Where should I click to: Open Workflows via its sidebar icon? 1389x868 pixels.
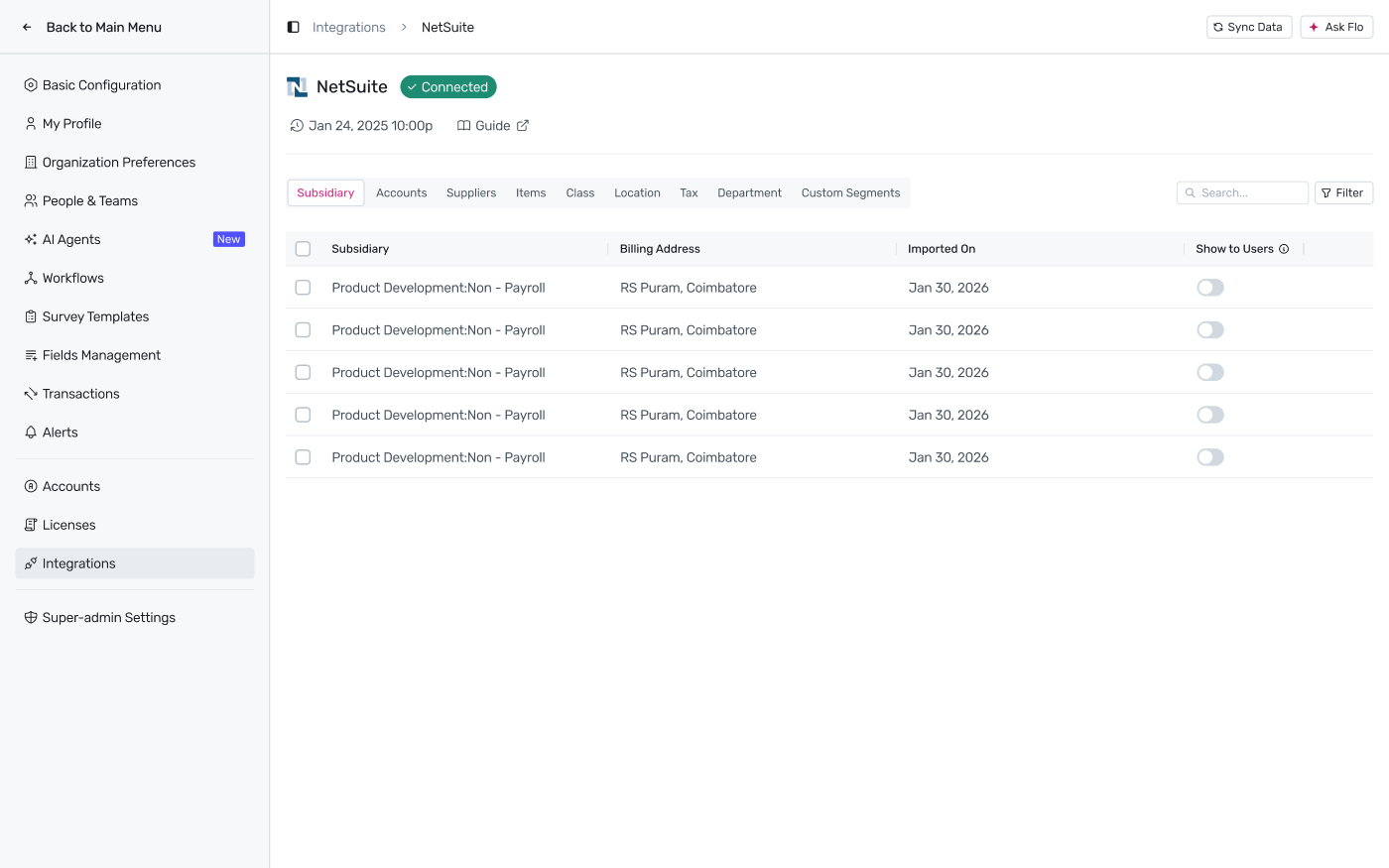point(31,278)
